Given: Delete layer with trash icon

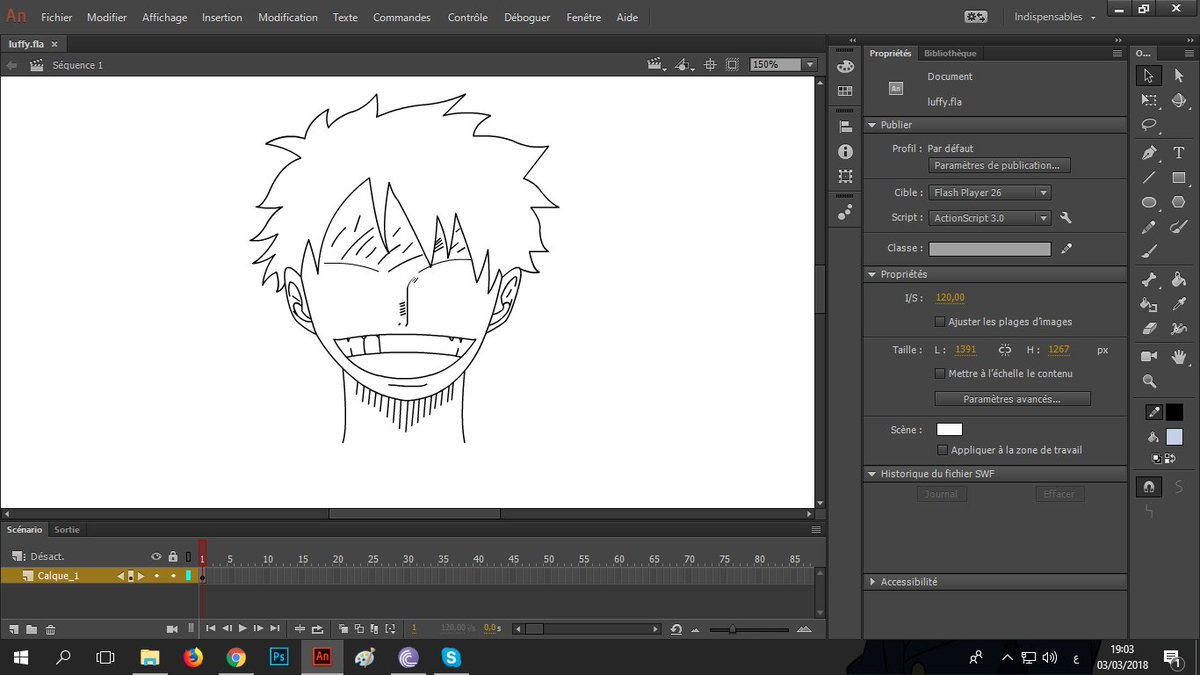Looking at the screenshot, I should (x=51, y=629).
